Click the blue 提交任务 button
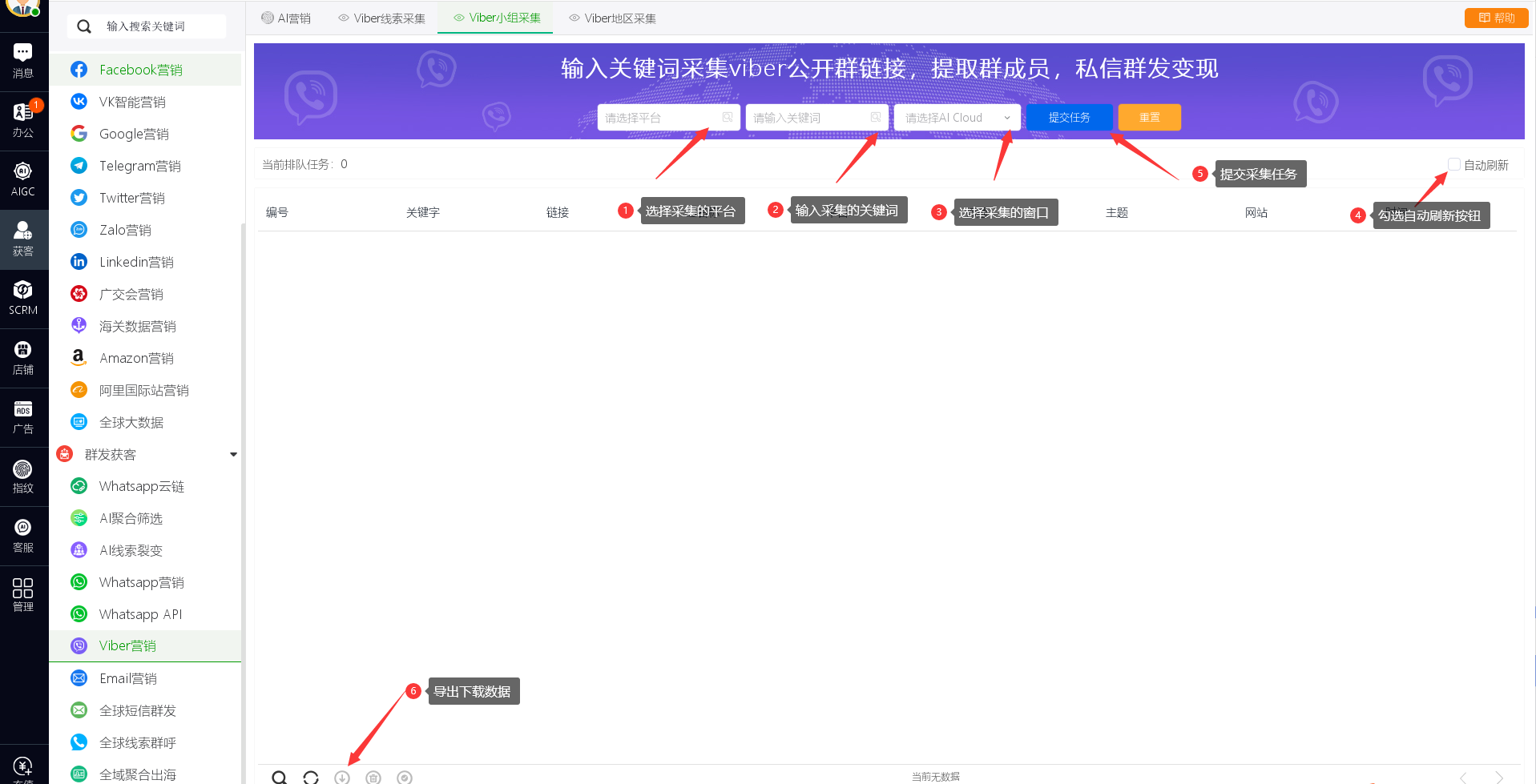 pyautogui.click(x=1070, y=117)
